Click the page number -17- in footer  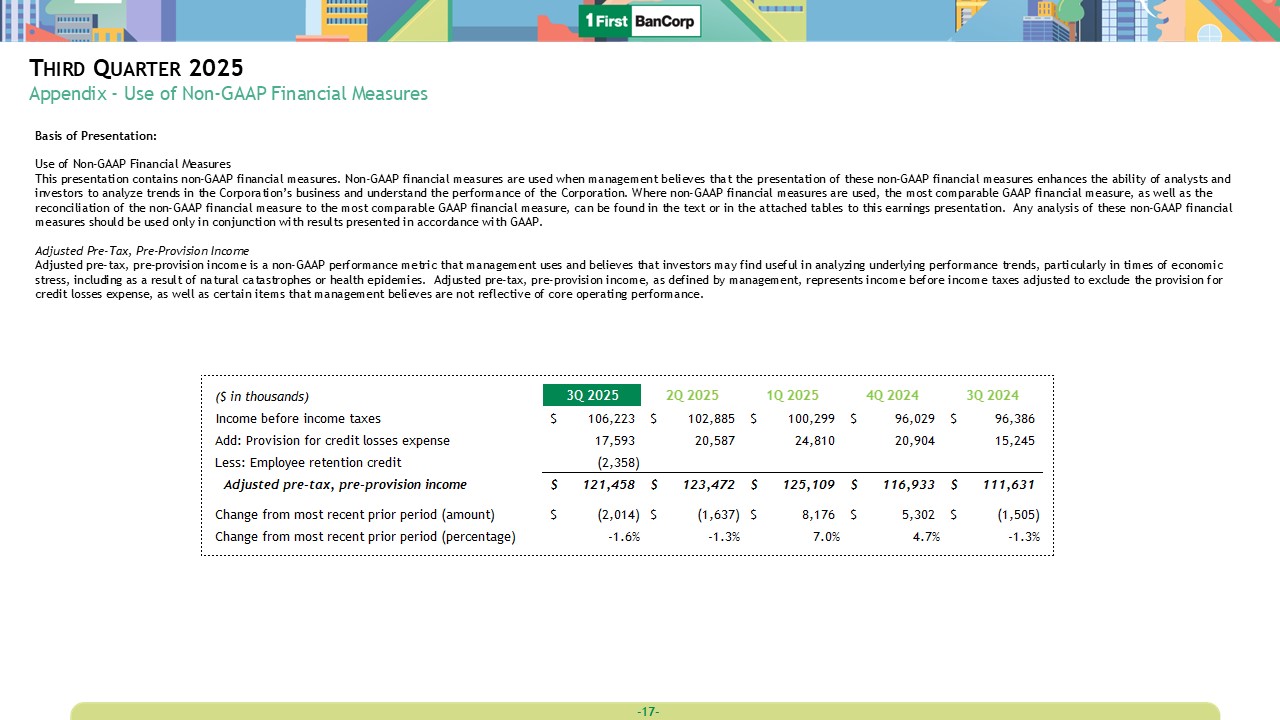click(647, 712)
